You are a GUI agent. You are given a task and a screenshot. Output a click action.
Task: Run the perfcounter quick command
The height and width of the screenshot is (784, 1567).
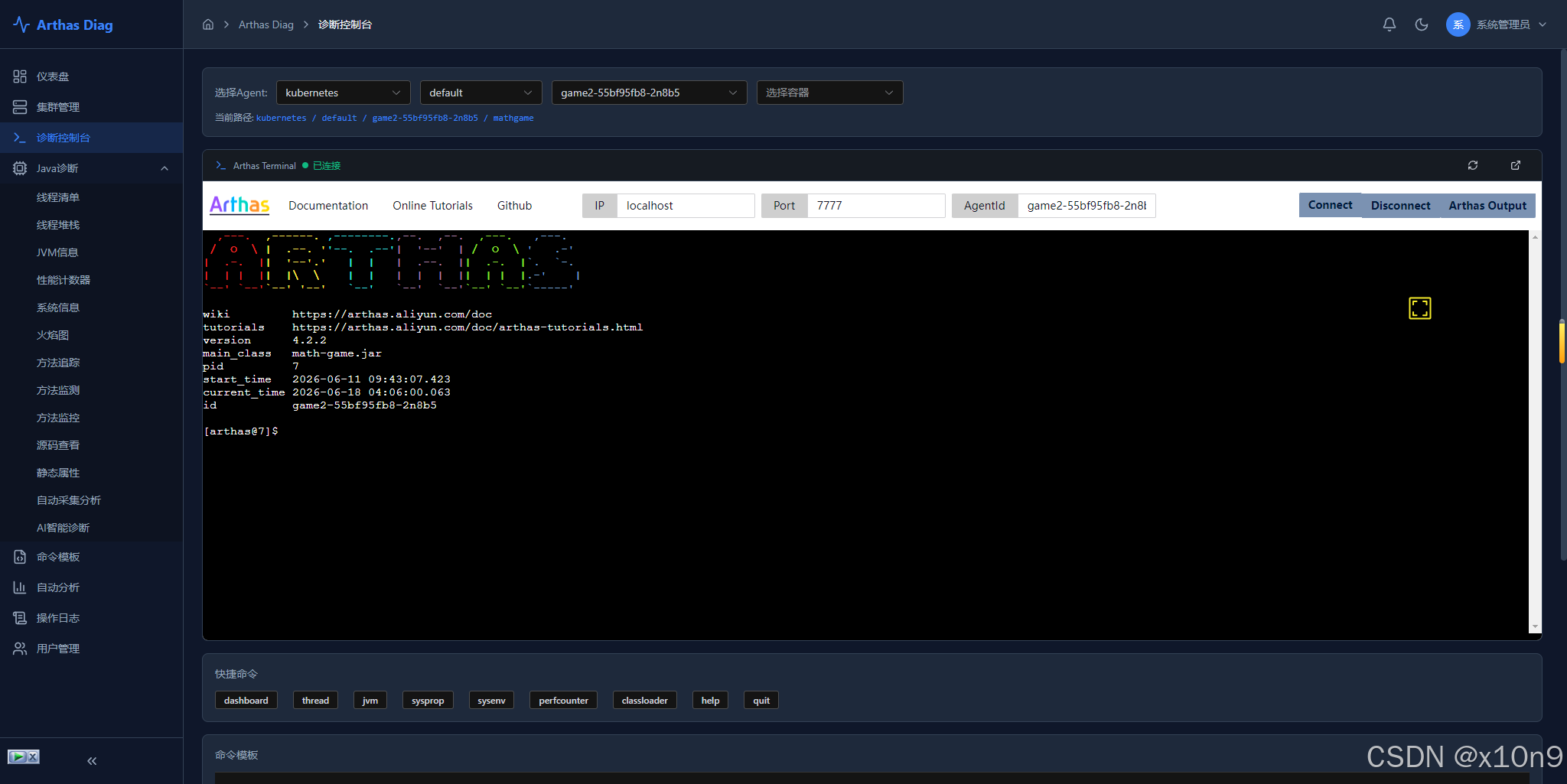[x=563, y=701]
